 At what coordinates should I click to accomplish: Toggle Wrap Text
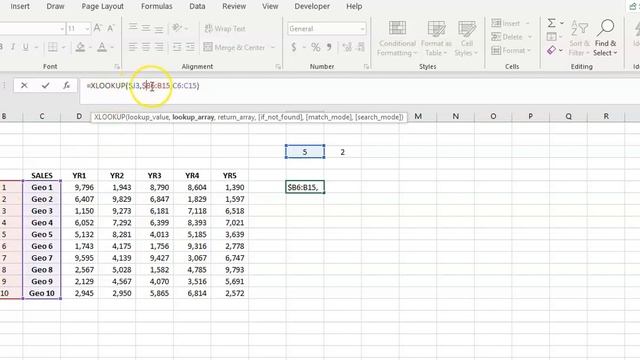click(x=225, y=29)
